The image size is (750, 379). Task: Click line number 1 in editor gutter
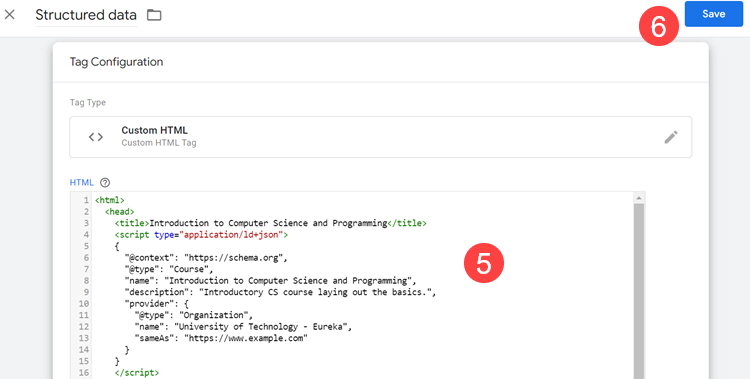86,200
